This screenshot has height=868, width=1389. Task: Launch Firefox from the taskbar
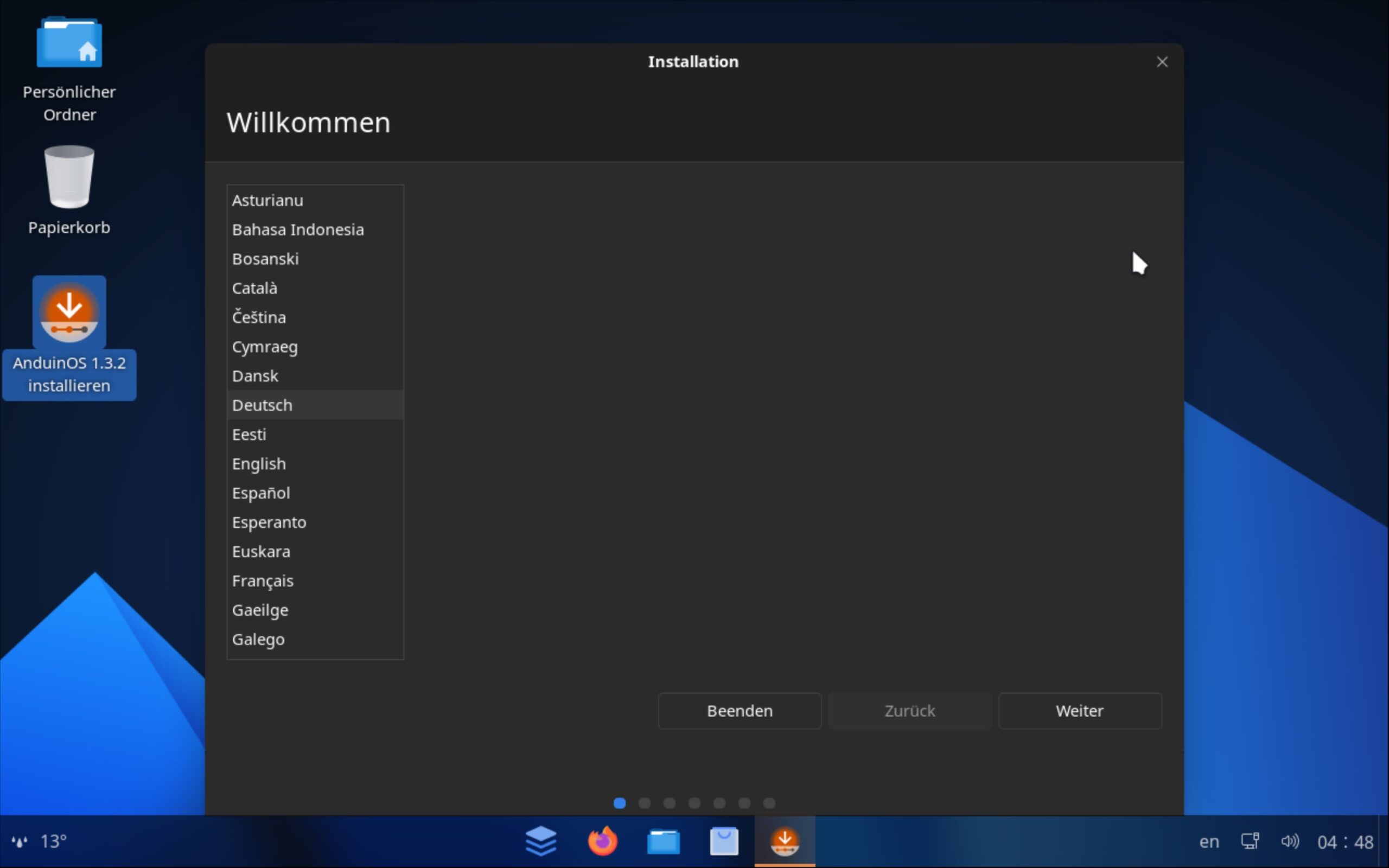pyautogui.click(x=603, y=841)
